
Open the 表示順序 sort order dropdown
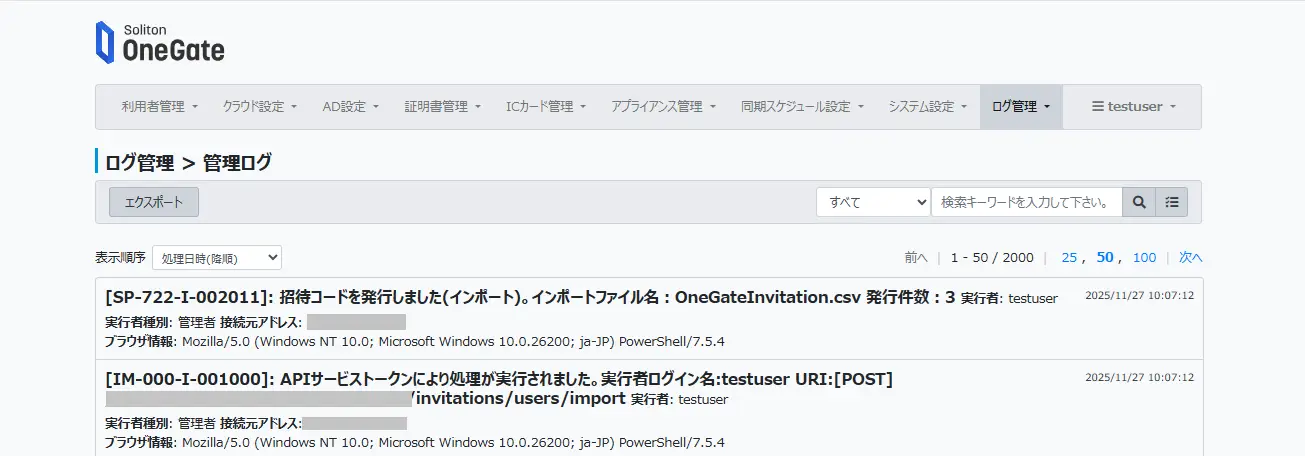pos(217,258)
